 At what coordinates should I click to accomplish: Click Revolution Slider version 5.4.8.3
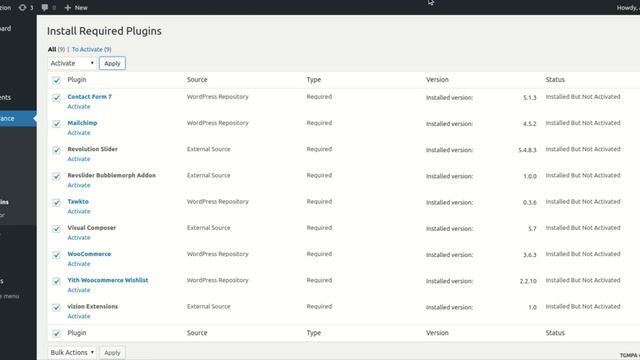coord(527,150)
